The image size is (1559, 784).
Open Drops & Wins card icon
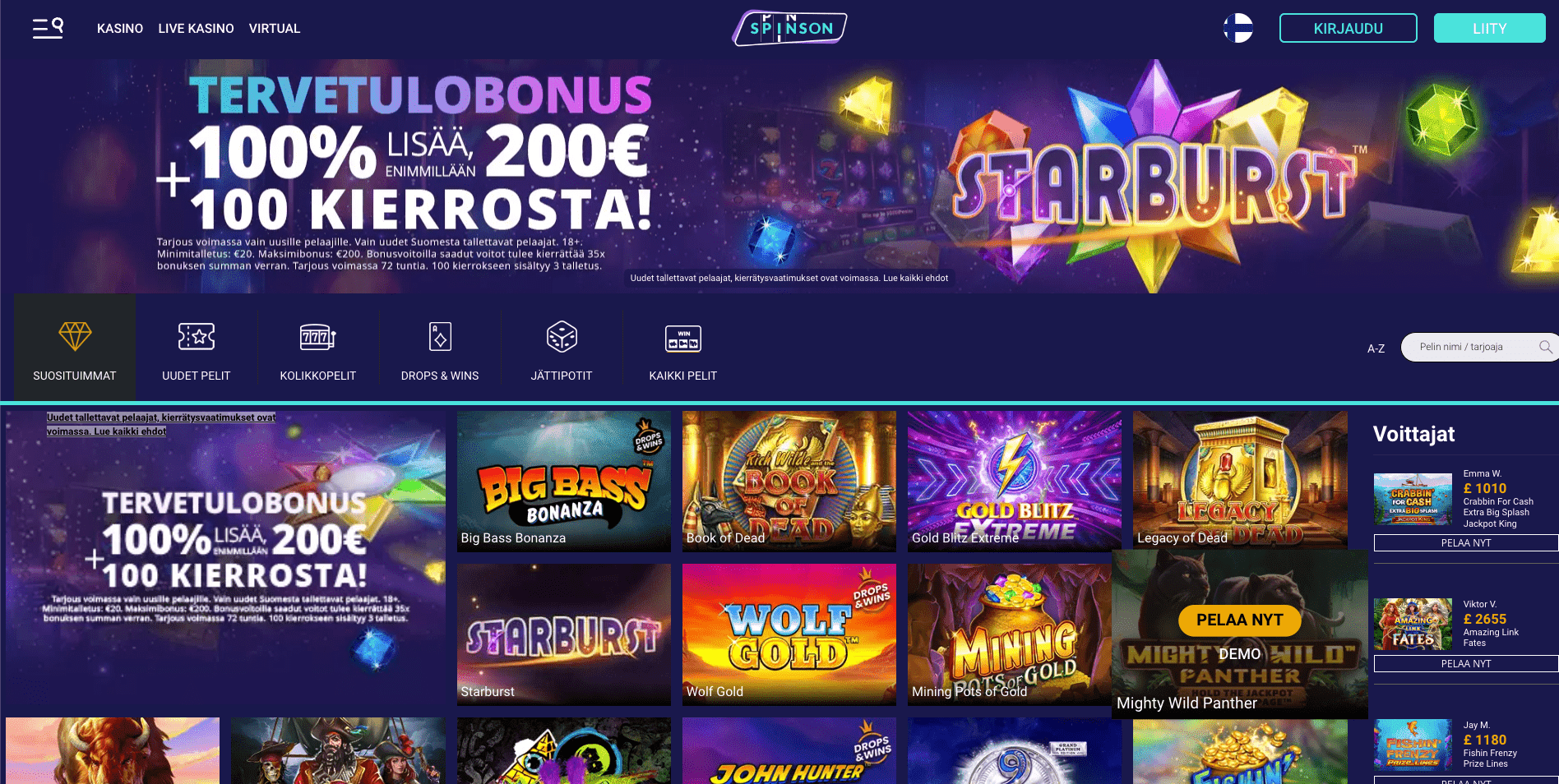(440, 336)
